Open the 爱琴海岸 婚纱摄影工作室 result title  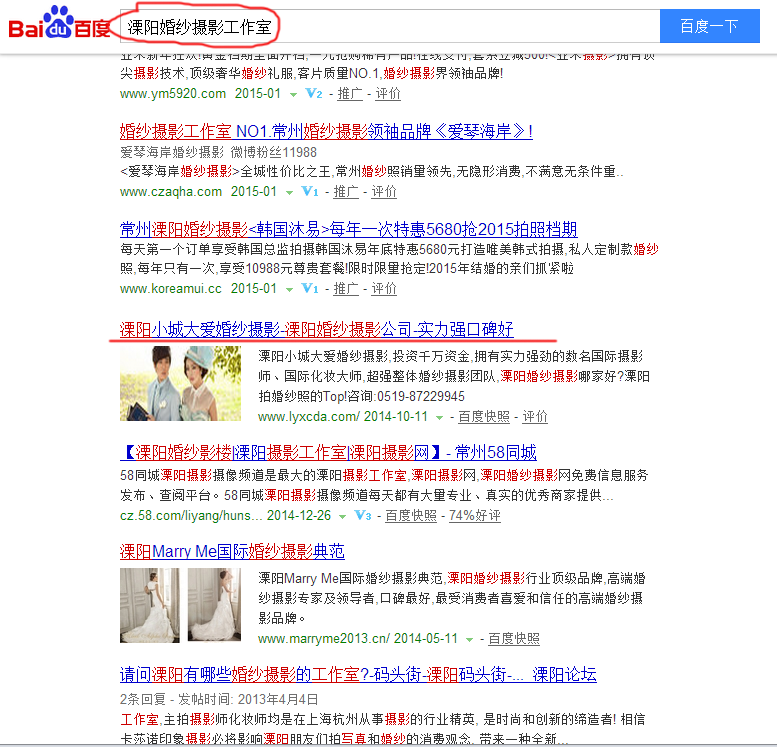(x=326, y=131)
